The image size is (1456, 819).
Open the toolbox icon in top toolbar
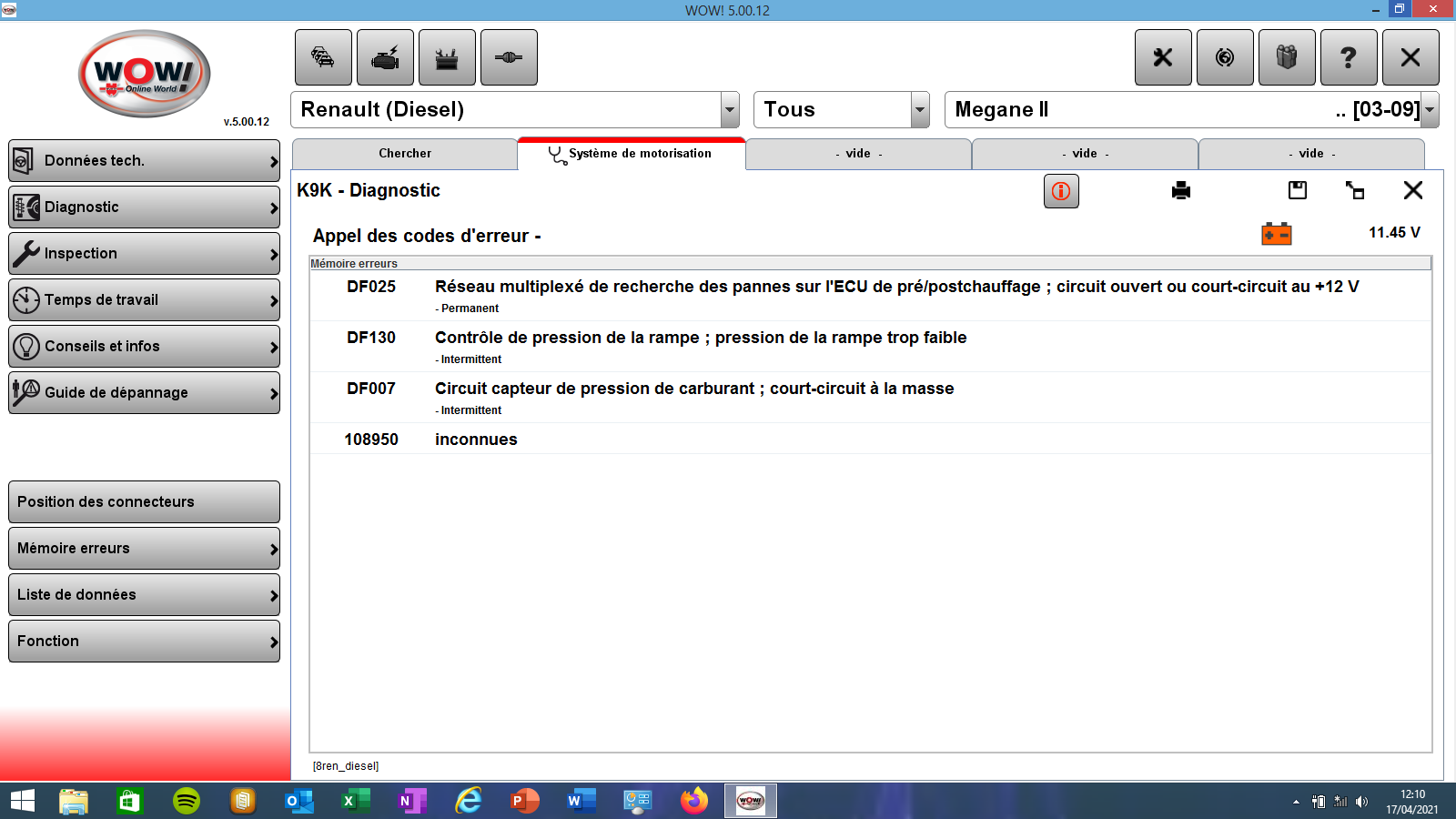[x=447, y=57]
